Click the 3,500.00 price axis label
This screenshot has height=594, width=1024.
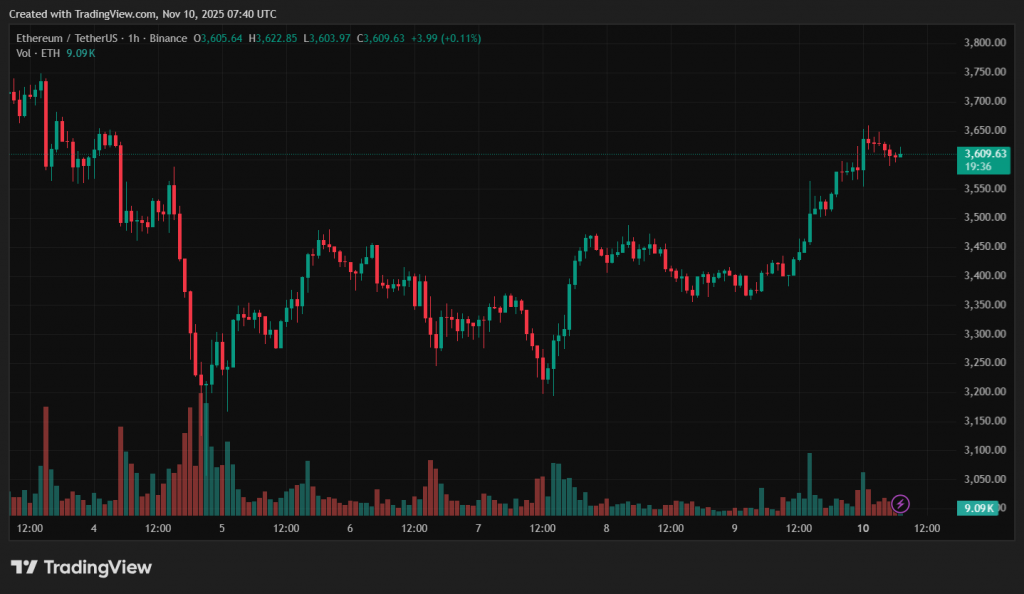click(x=984, y=217)
